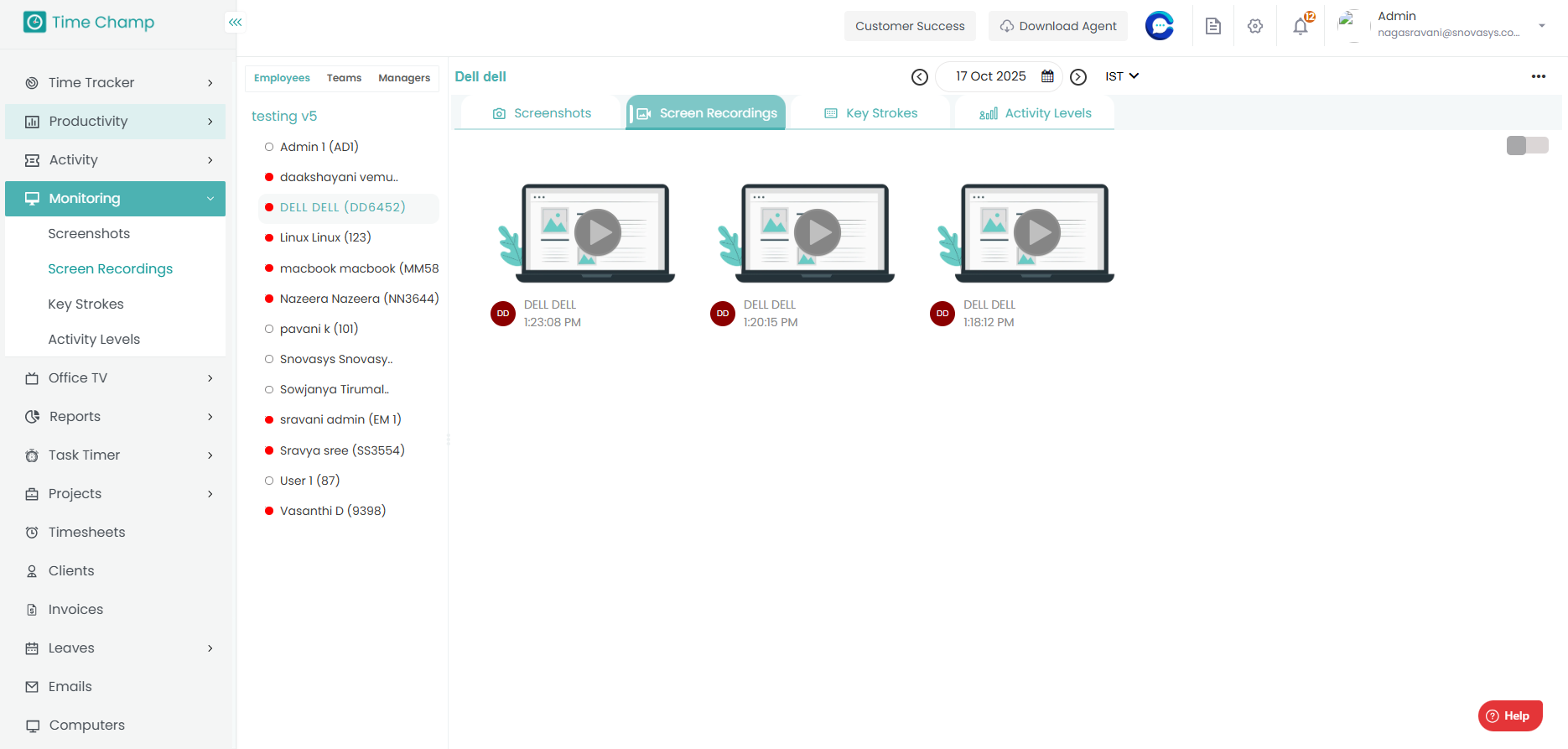Screen dimensions: 1568x749
Task: Expand the Leaves menu chevron
Action: [210, 648]
